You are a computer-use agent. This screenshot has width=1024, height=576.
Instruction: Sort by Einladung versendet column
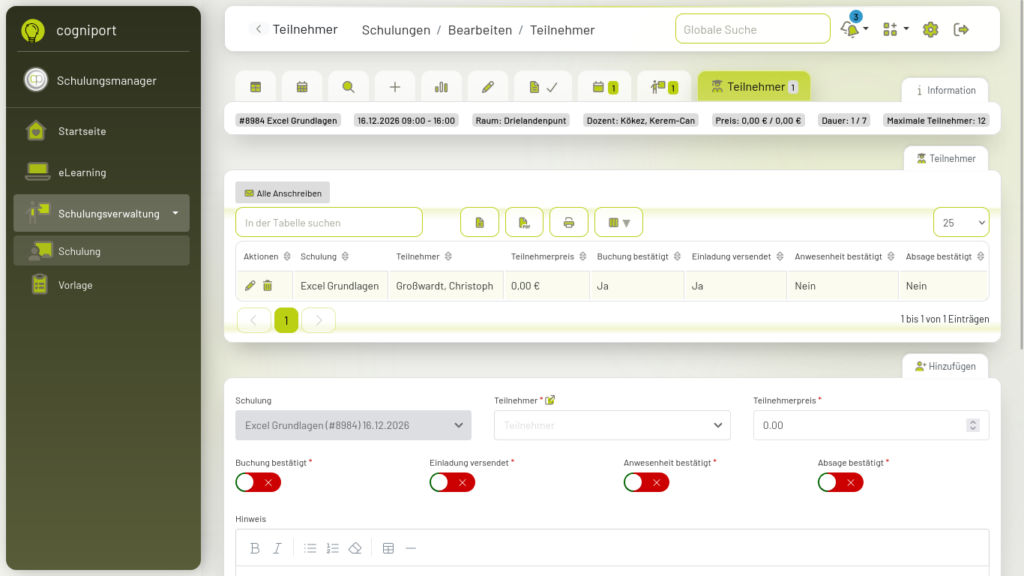(737, 257)
